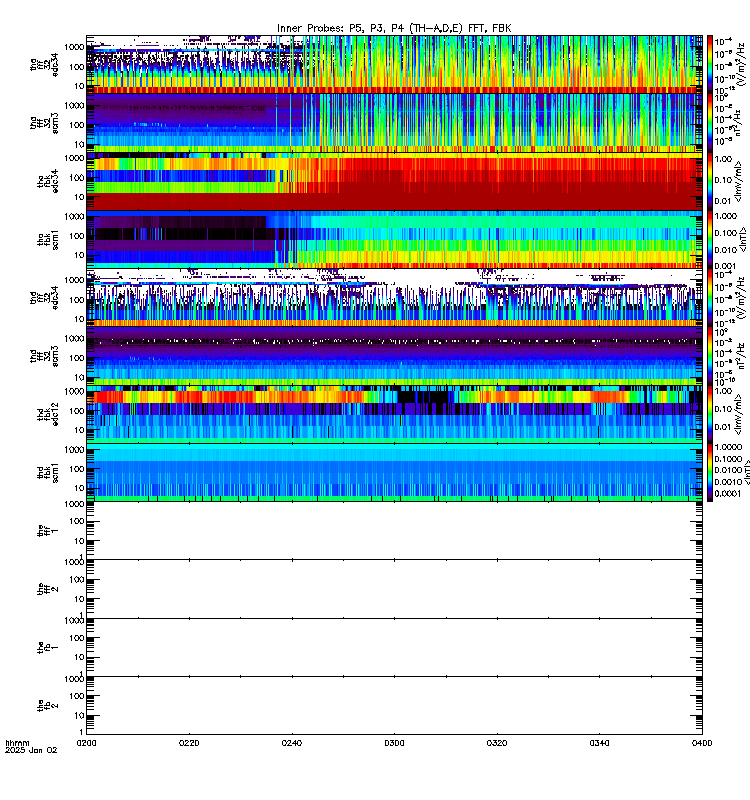Click inside the thd fbk scm1 panel
This screenshot has width=750, height=800.
394,472
